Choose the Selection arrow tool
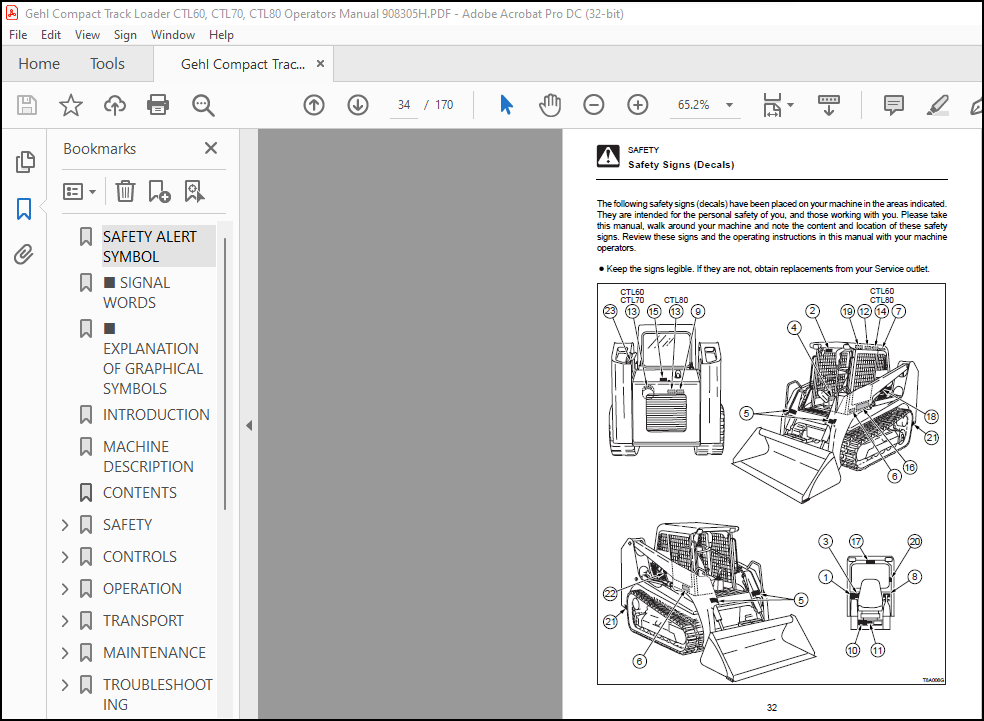Image resolution: width=984 pixels, height=721 pixels. (506, 105)
